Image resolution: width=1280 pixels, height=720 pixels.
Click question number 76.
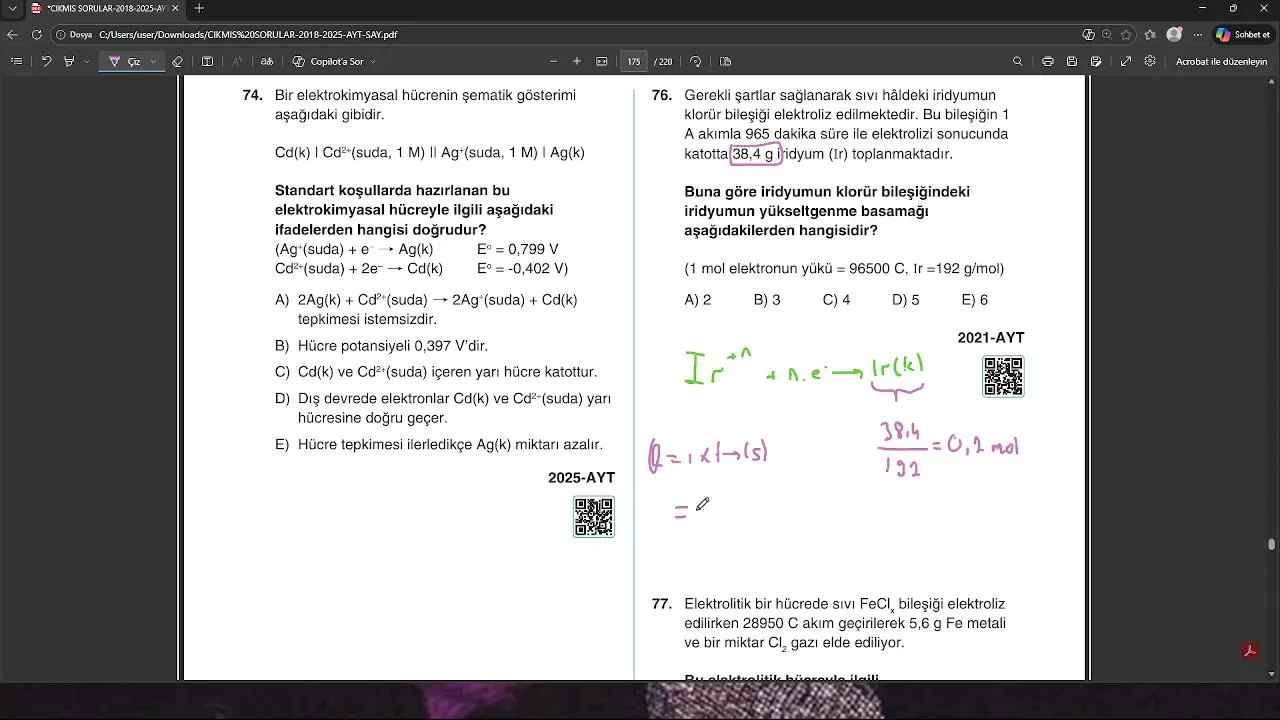pos(661,96)
